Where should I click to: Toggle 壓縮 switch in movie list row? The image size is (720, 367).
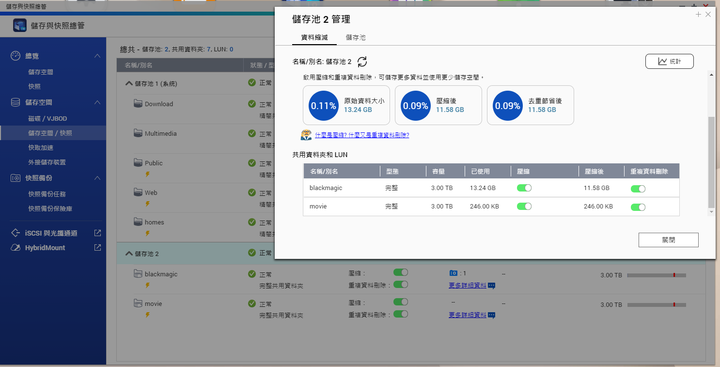401,302
